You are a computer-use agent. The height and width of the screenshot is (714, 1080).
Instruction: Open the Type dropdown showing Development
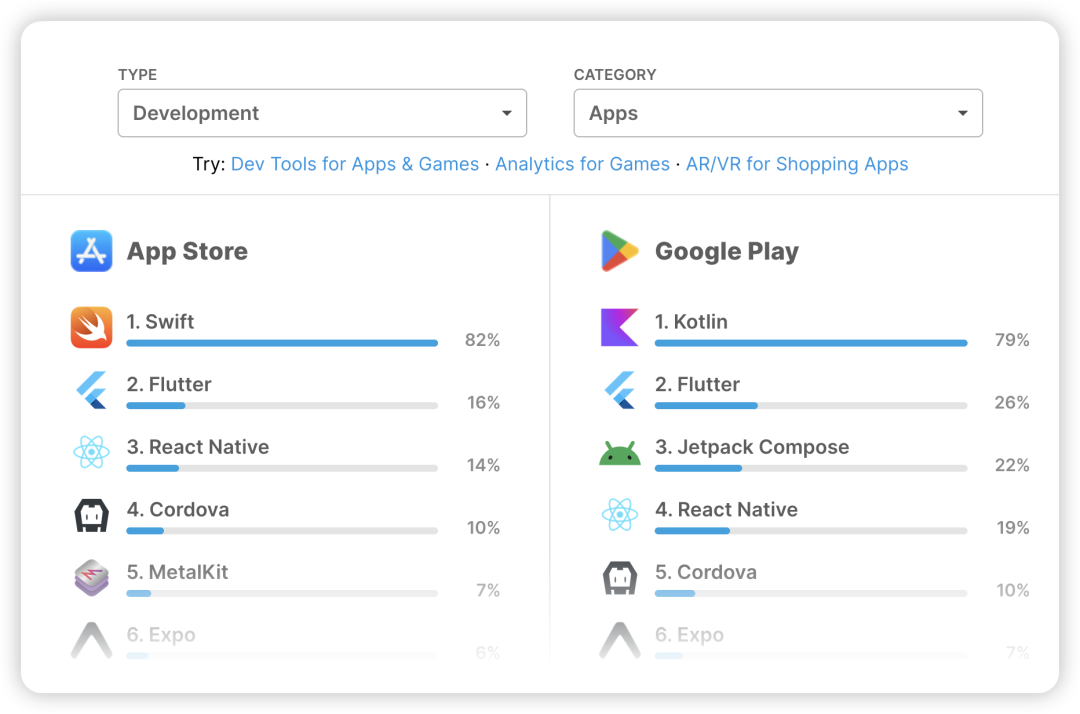(322, 113)
